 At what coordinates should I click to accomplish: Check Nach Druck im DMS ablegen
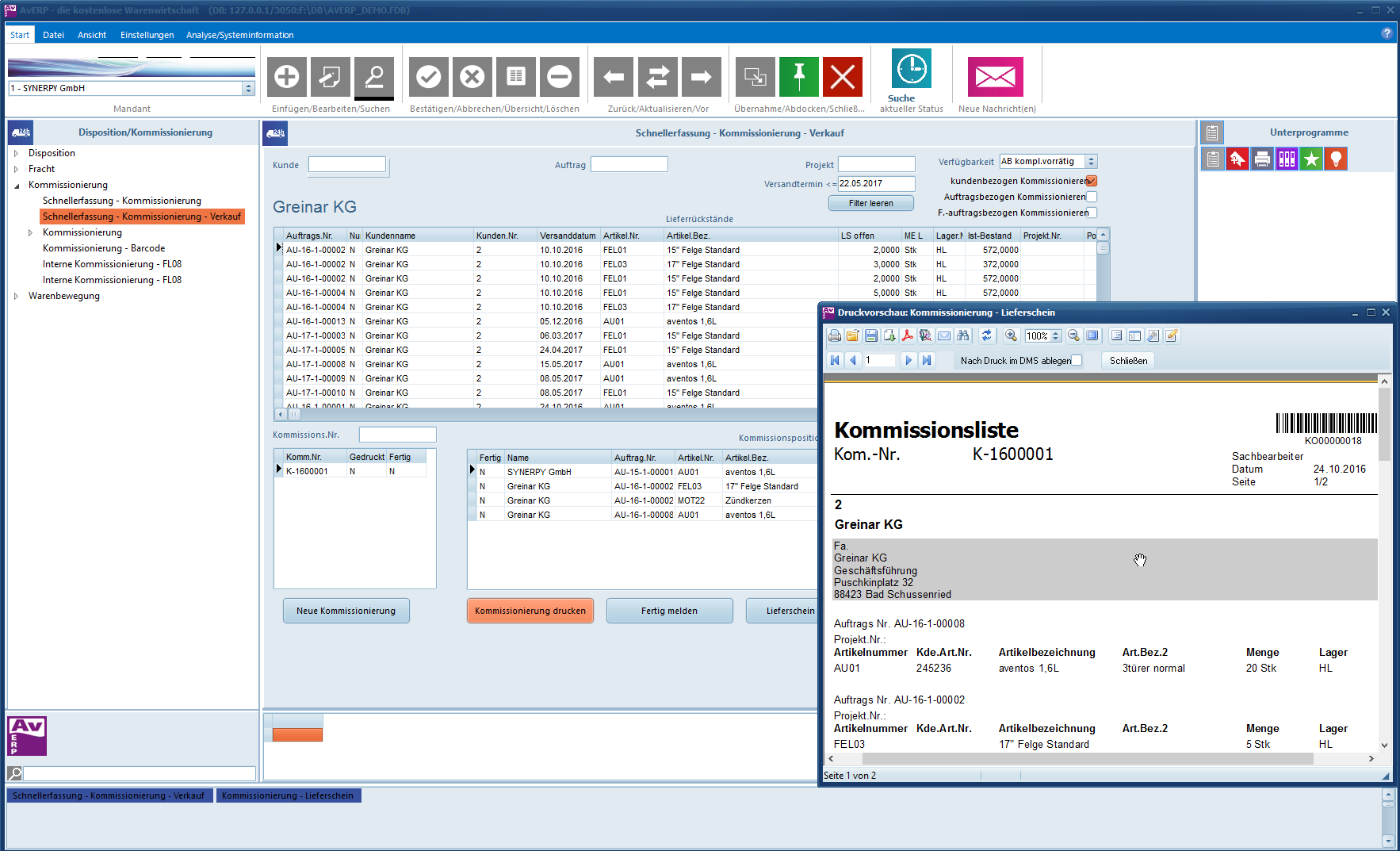(x=1077, y=360)
